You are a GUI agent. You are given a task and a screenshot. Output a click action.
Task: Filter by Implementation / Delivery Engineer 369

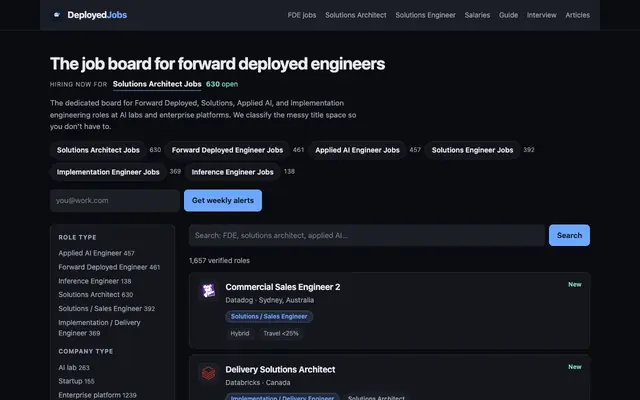tap(99, 328)
